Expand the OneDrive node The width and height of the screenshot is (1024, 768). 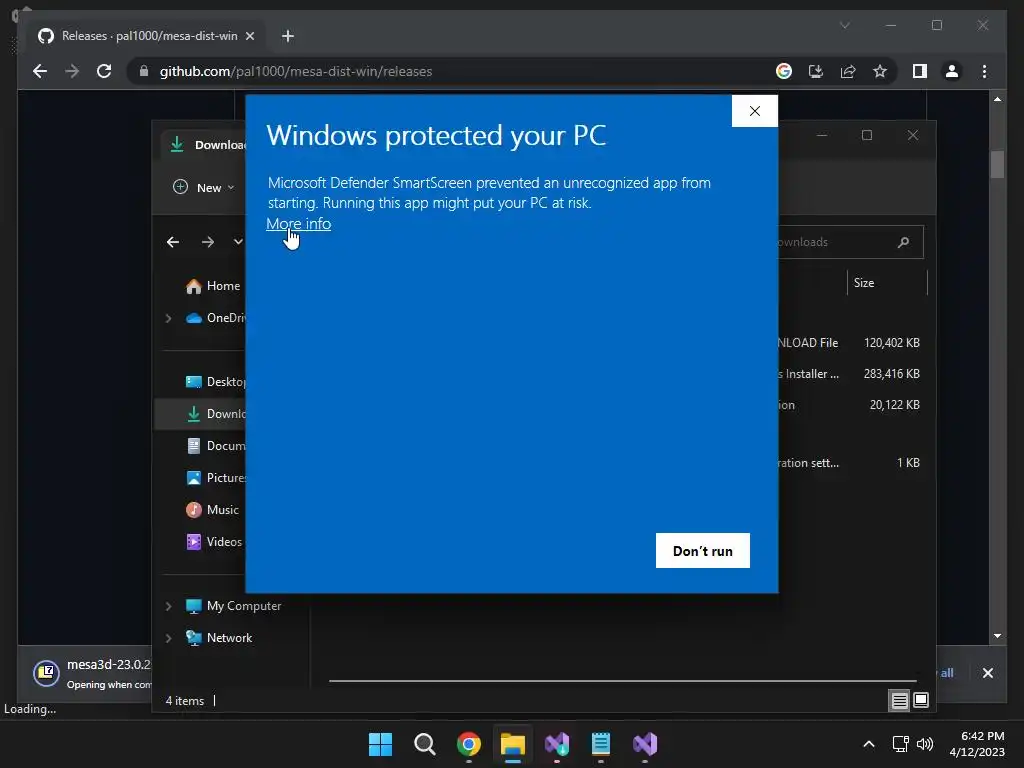click(168, 318)
